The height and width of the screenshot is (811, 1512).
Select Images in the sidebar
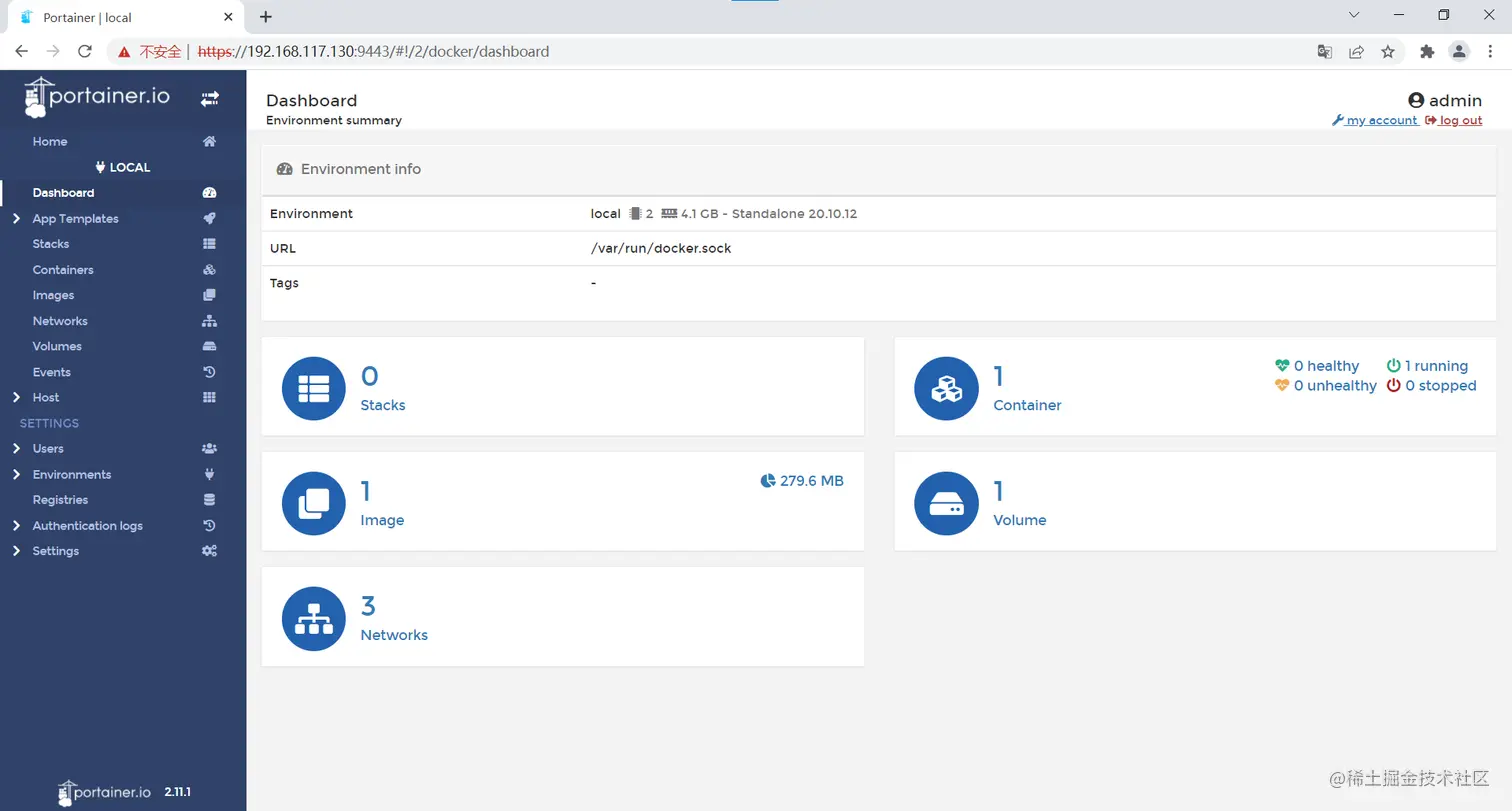coord(123,295)
